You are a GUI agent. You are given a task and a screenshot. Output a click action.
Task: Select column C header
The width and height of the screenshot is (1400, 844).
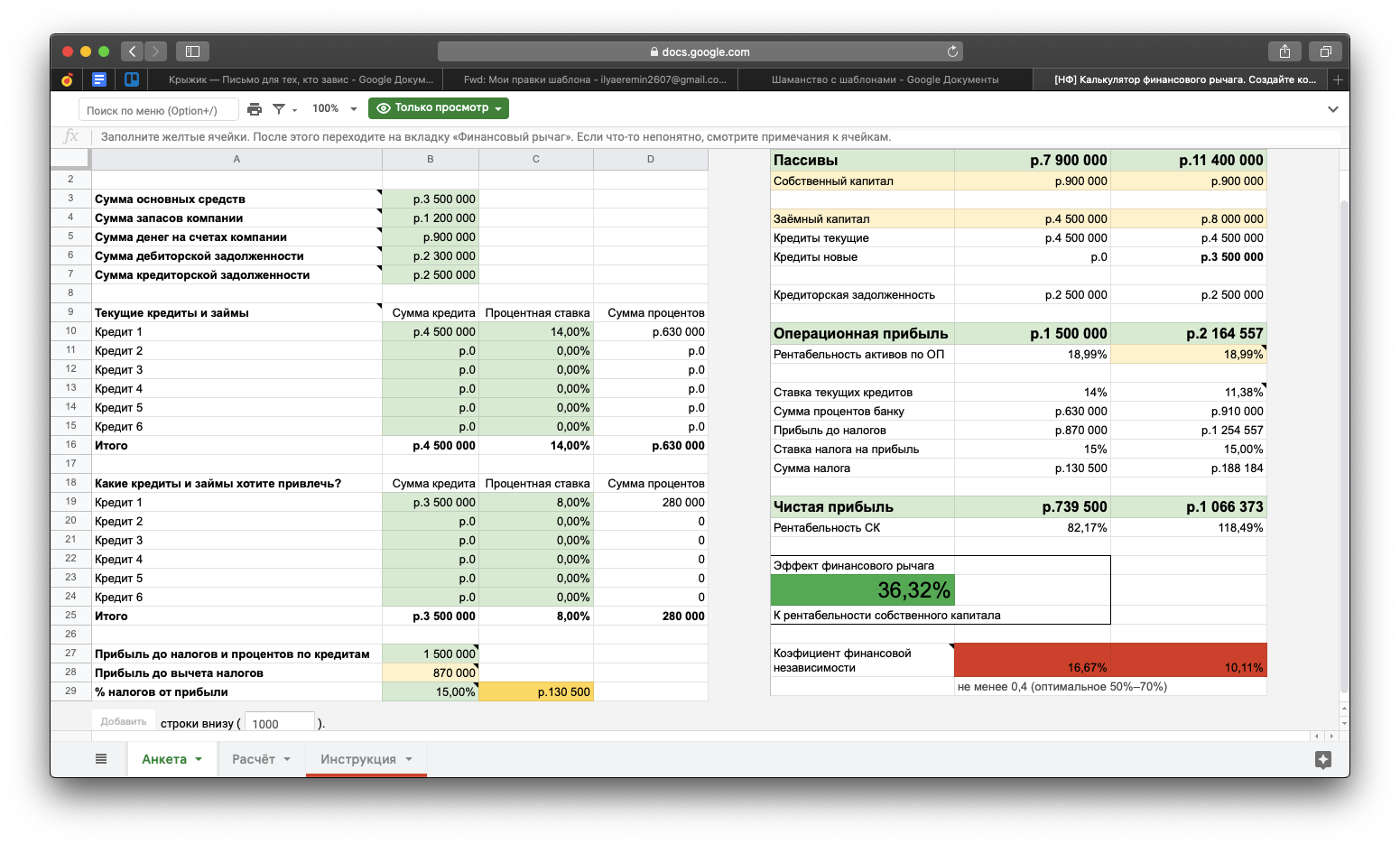click(536, 159)
